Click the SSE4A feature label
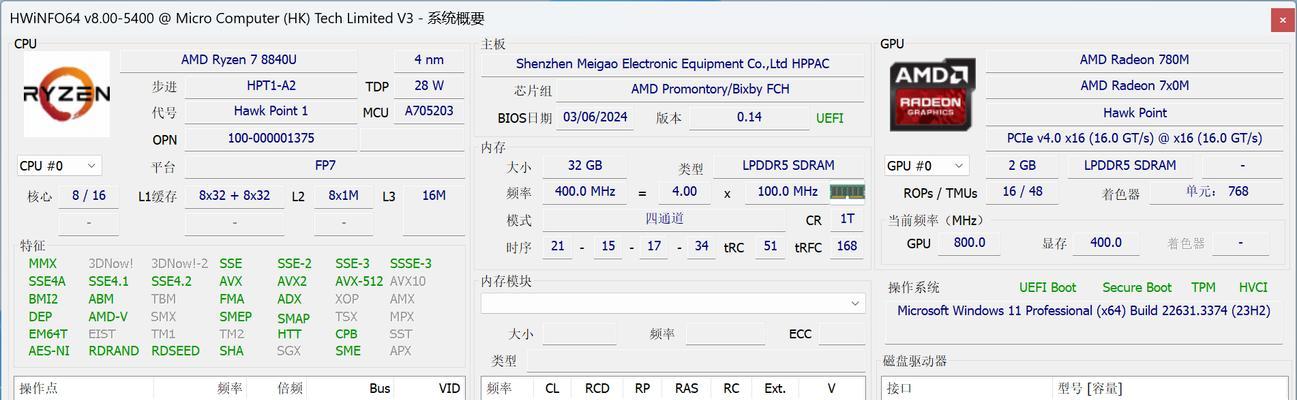This screenshot has width=1297, height=400. pos(47,281)
